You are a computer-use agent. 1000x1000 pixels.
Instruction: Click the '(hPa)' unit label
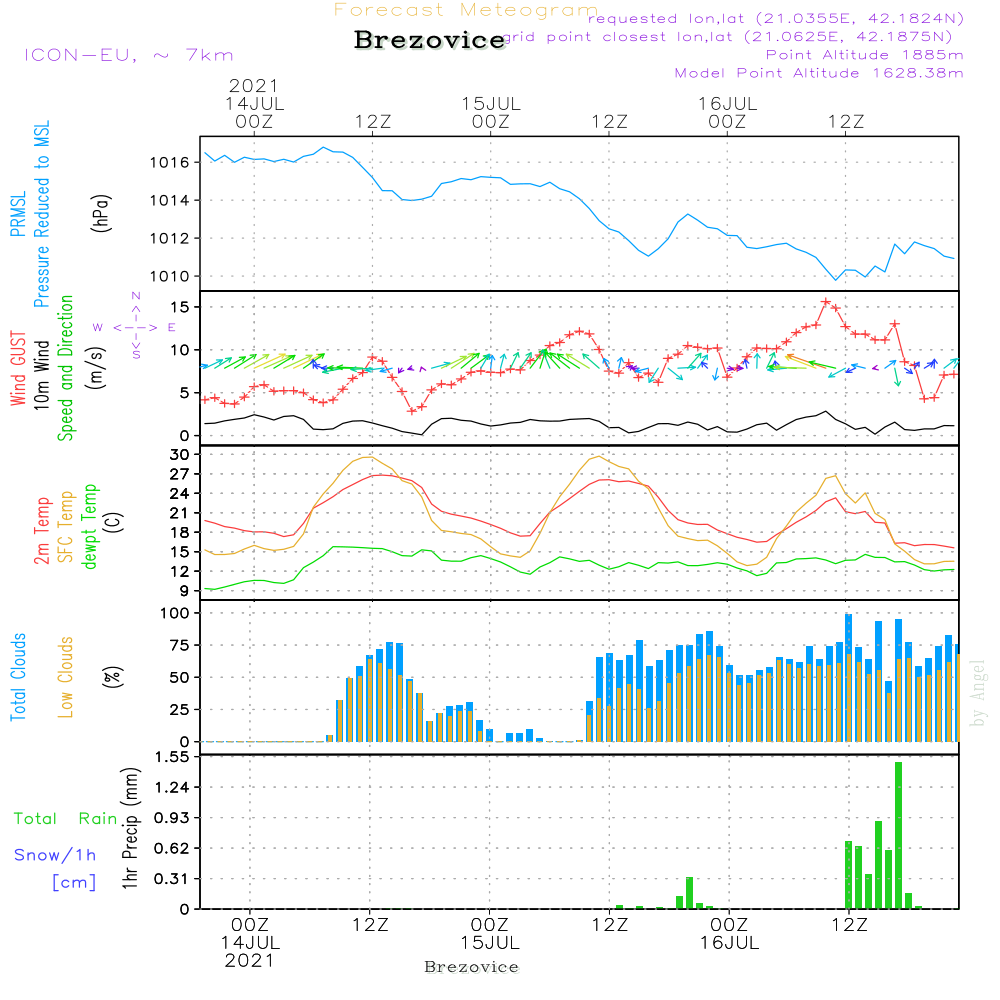pos(100,213)
